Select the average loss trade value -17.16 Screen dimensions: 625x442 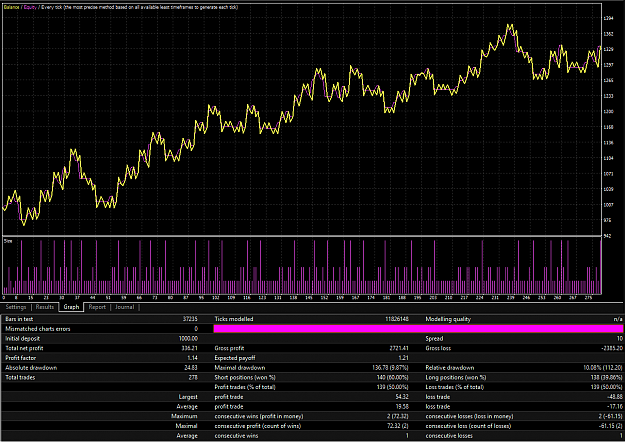(x=615, y=407)
